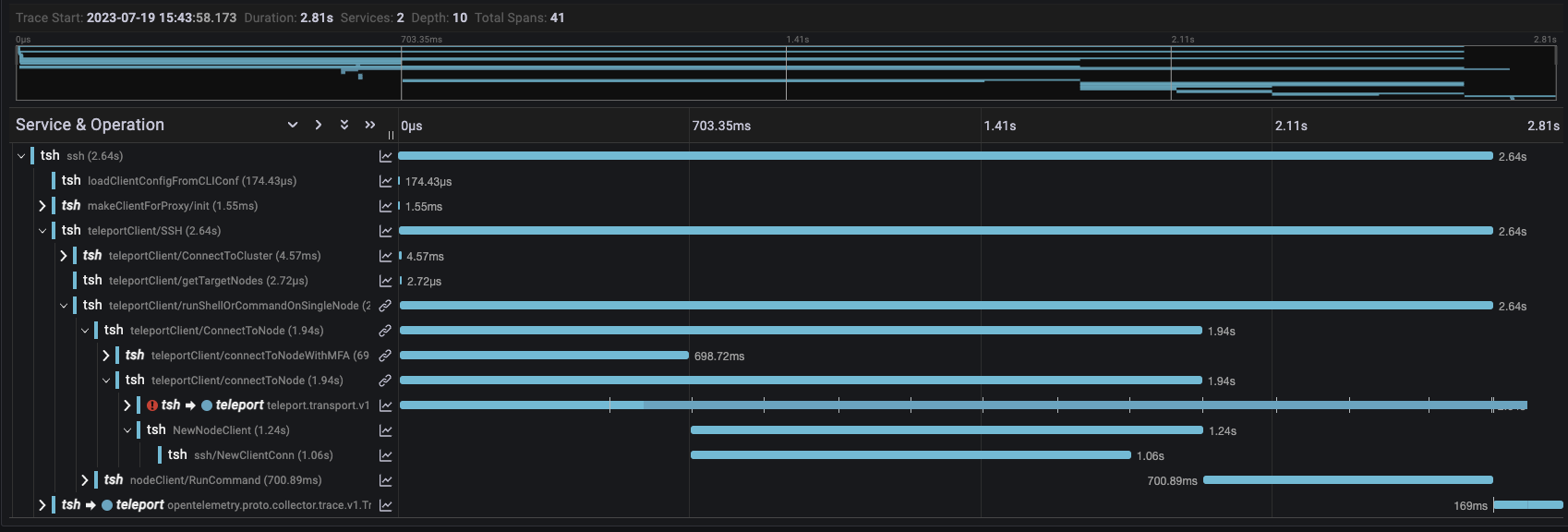The width and height of the screenshot is (1568, 532).
Task: Open chart icon for teleport.transport.v1 row
Action: tap(386, 405)
